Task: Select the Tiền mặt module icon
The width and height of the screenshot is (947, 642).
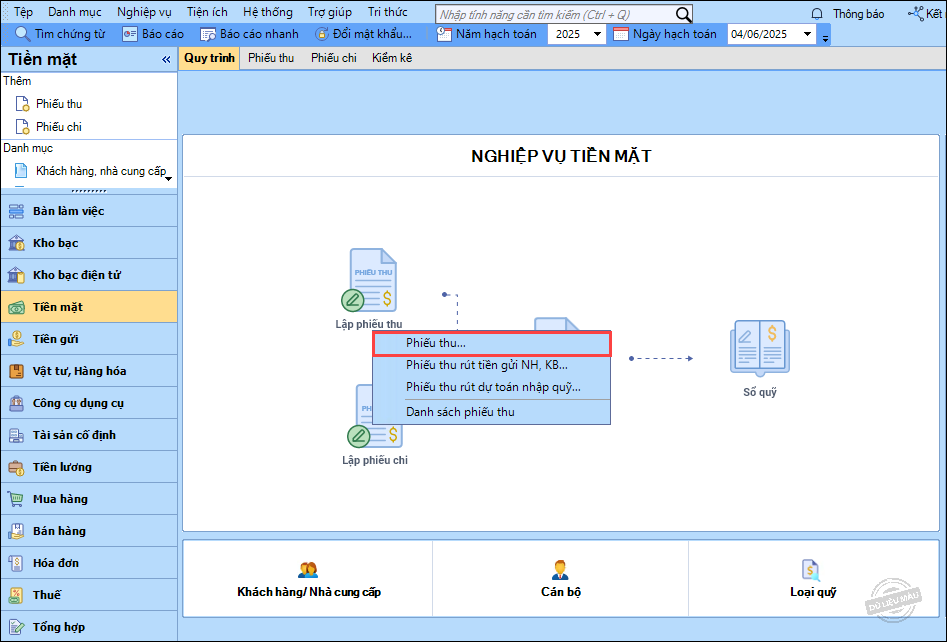Action: 16,307
